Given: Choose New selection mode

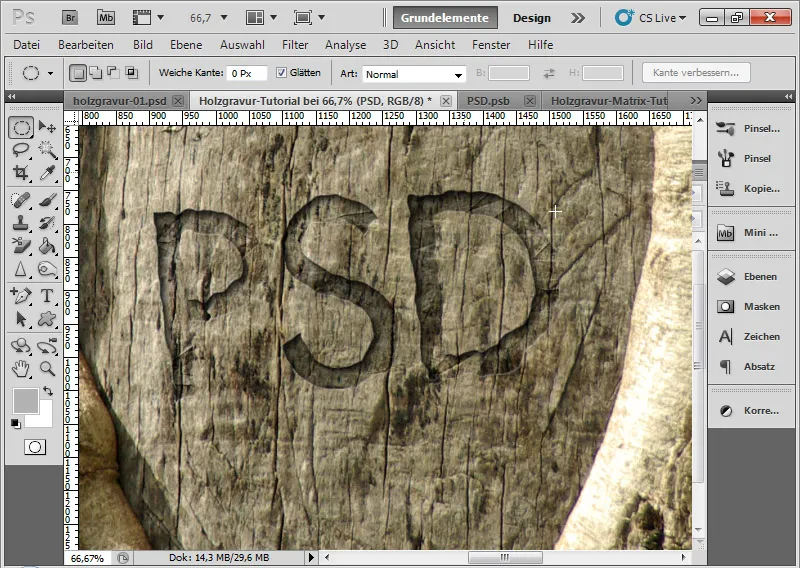Looking at the screenshot, I should click(x=78, y=73).
